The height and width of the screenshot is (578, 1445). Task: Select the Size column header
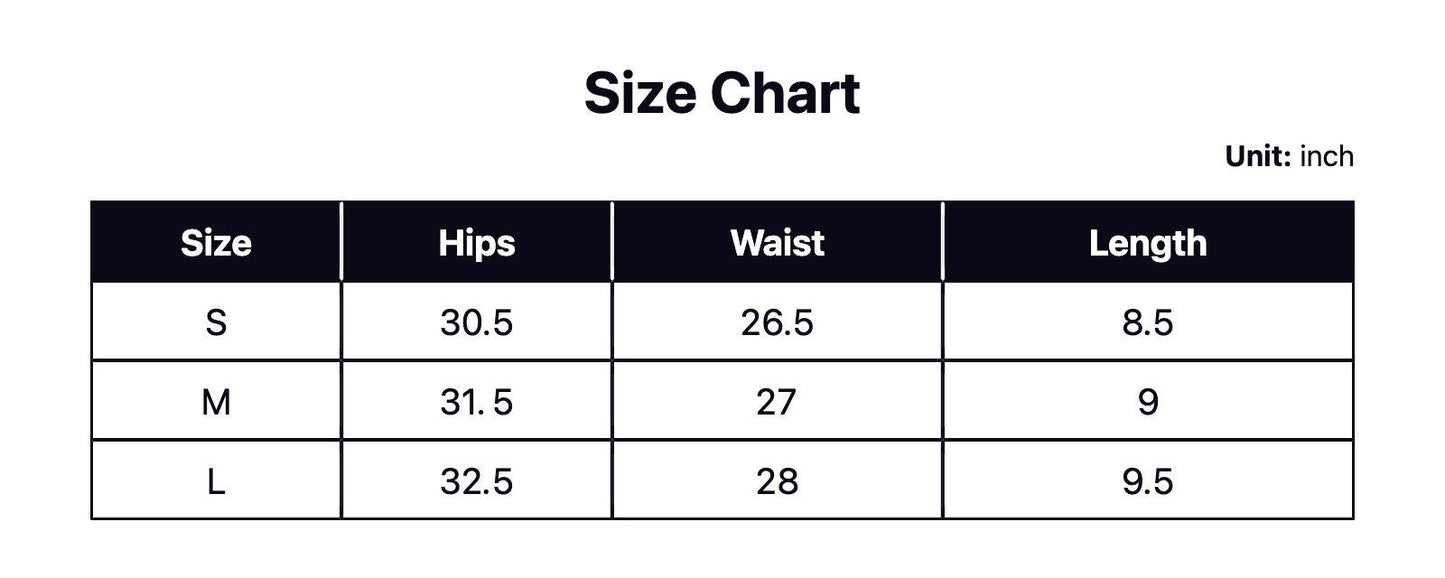(216, 243)
